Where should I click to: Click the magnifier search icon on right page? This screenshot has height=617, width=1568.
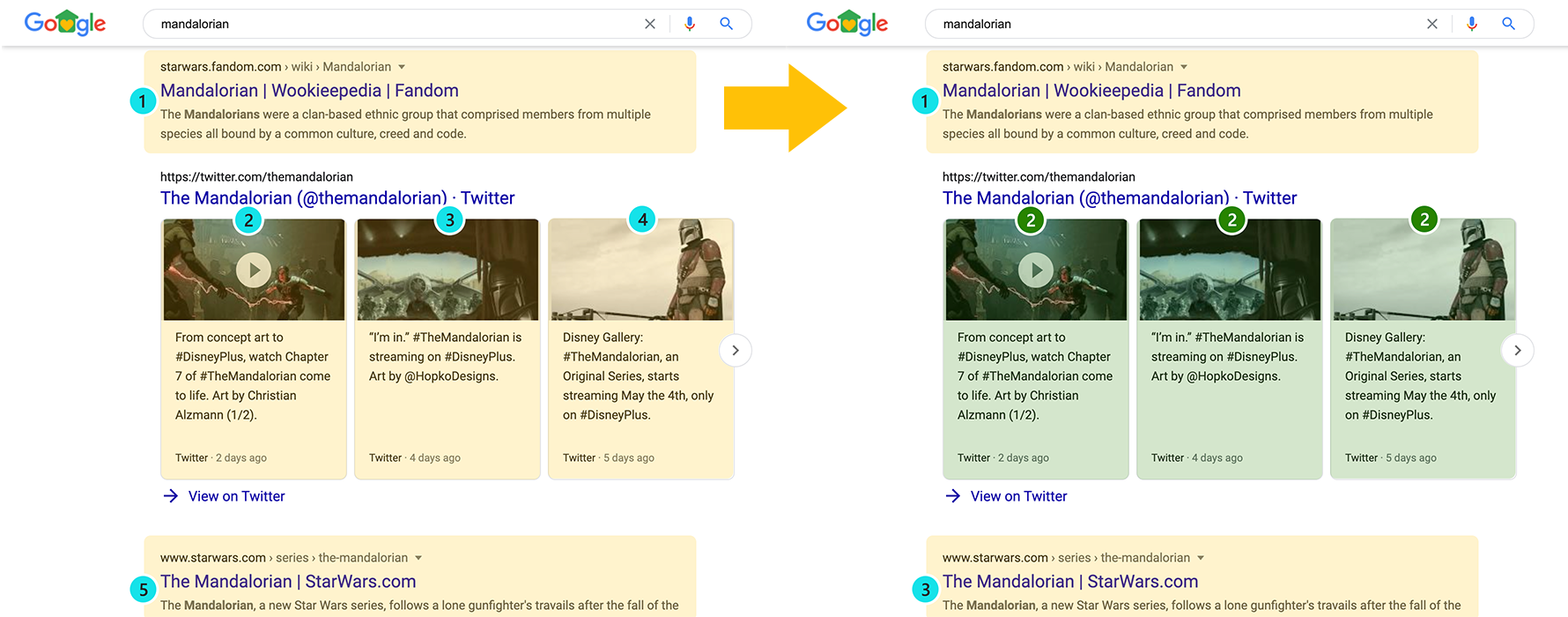1508,24
